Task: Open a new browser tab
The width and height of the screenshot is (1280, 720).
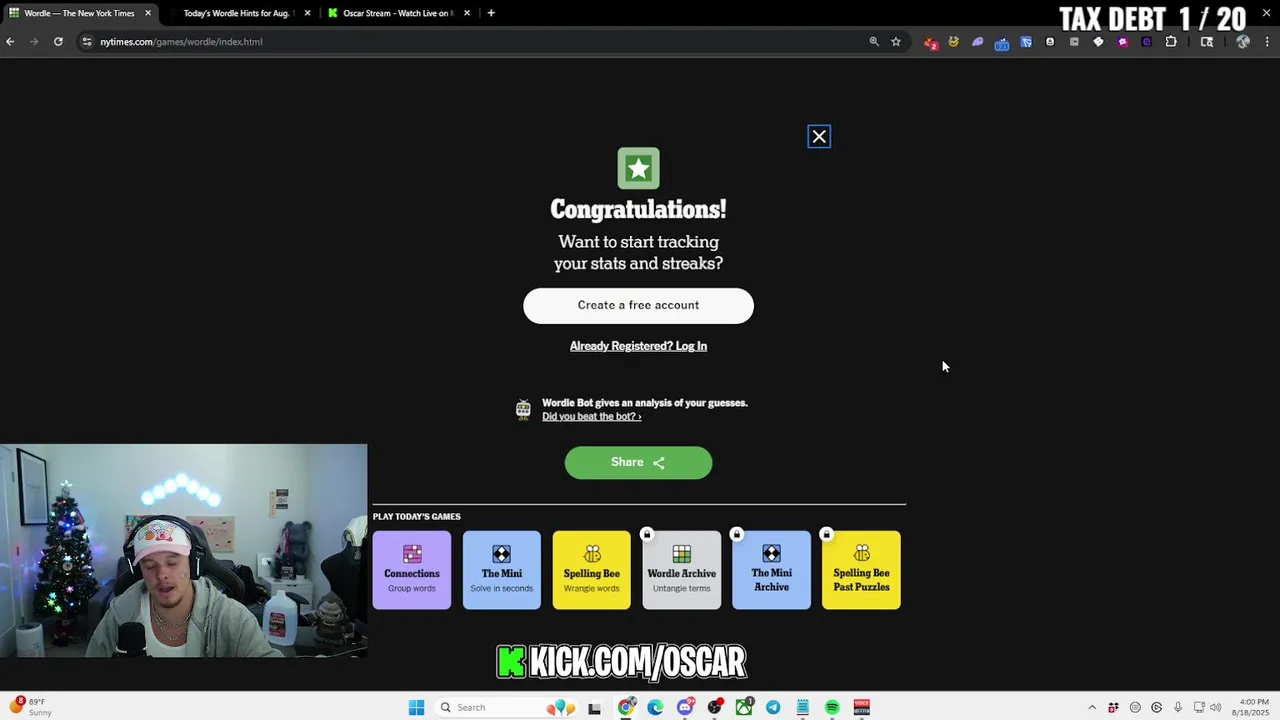Action: (491, 13)
